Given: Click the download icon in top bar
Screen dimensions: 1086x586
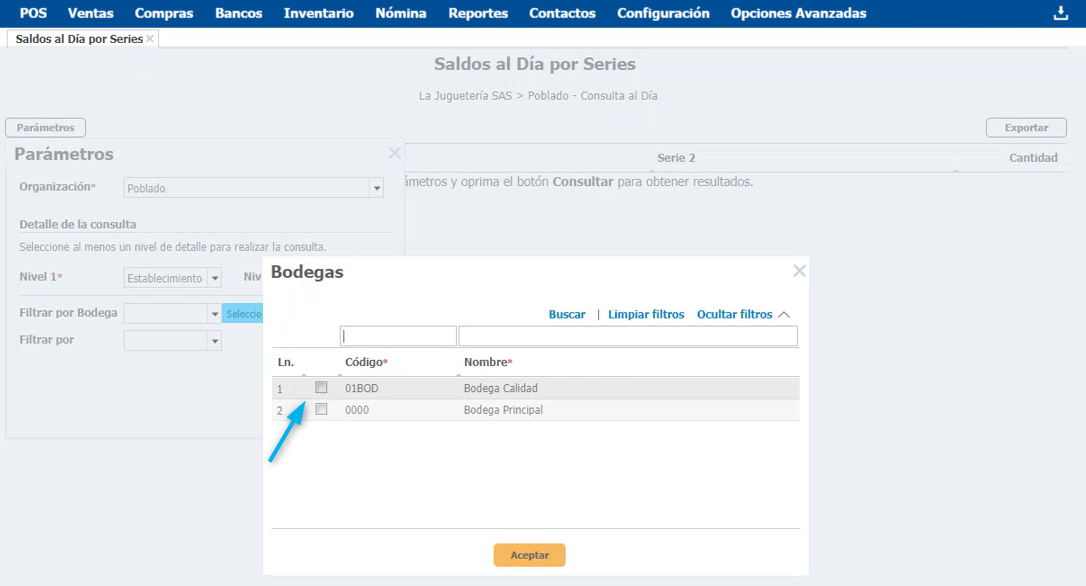Looking at the screenshot, I should click(x=1061, y=13).
